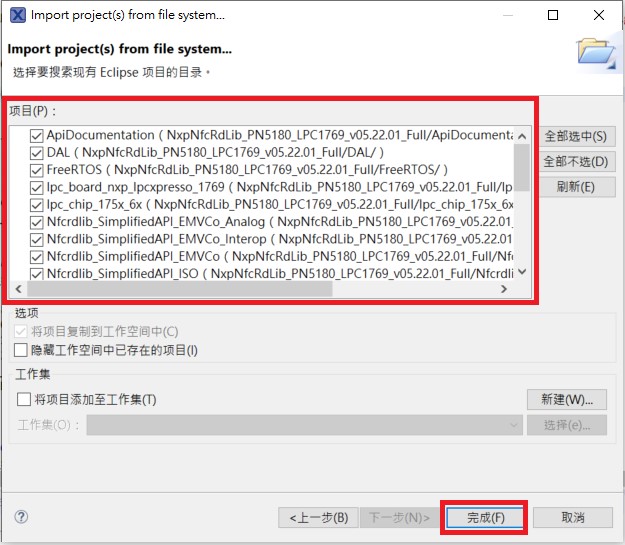625x545 pixels.
Task: Click the horizontal scrollbar right arrow
Action: [x=504, y=289]
